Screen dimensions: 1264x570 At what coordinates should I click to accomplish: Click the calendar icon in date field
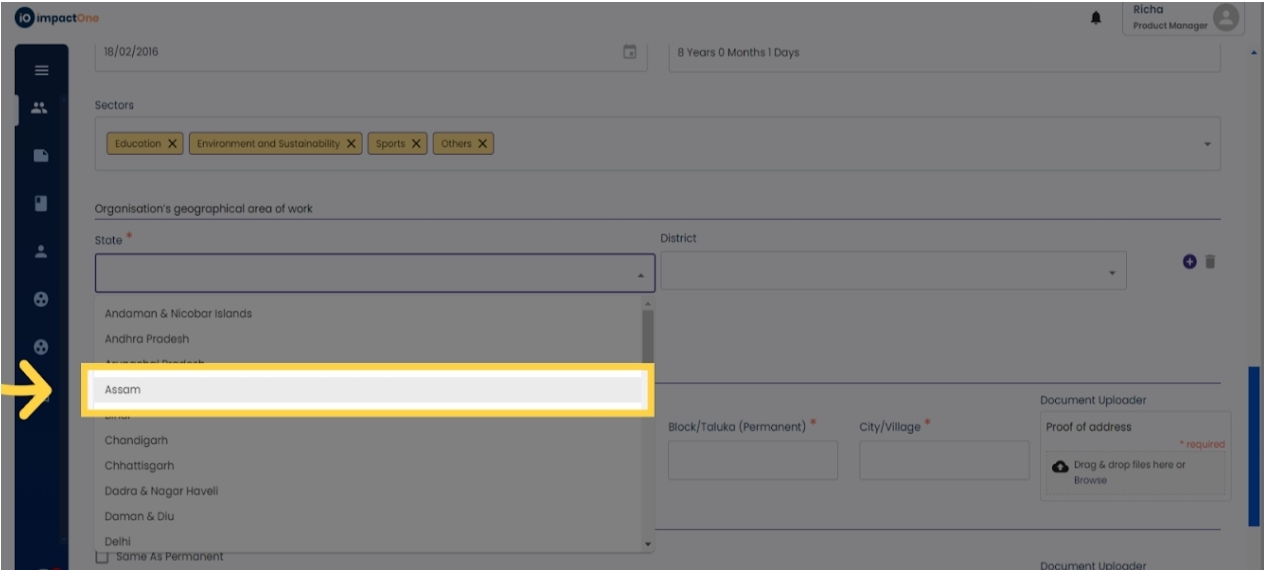pos(630,52)
